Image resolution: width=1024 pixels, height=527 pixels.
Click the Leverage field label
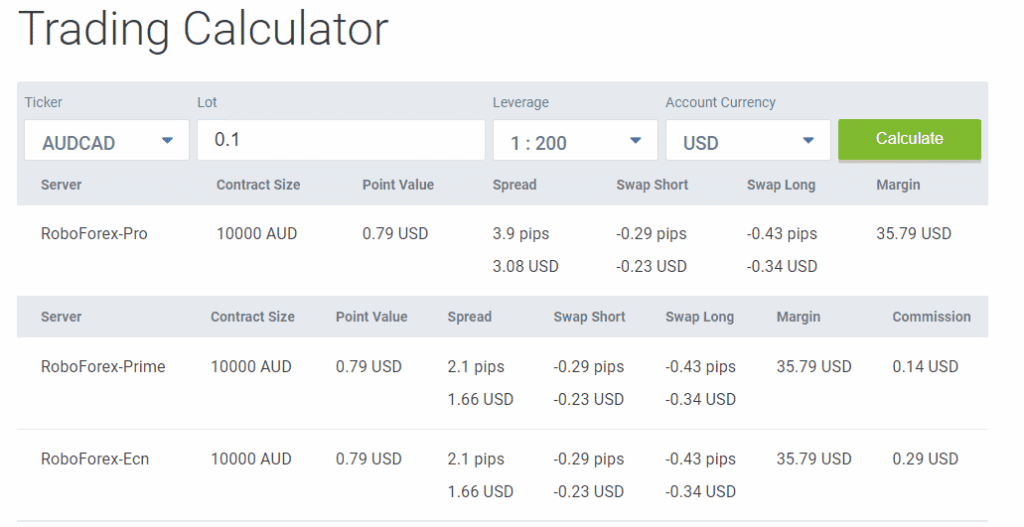520,103
